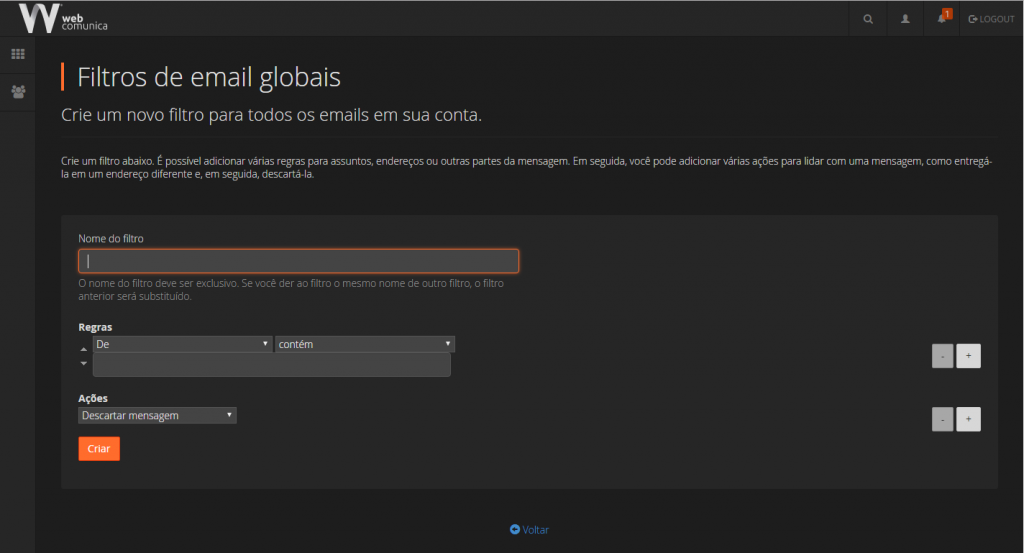
Task: Expand the 'contém' condition dropdown
Action: [x=365, y=344]
